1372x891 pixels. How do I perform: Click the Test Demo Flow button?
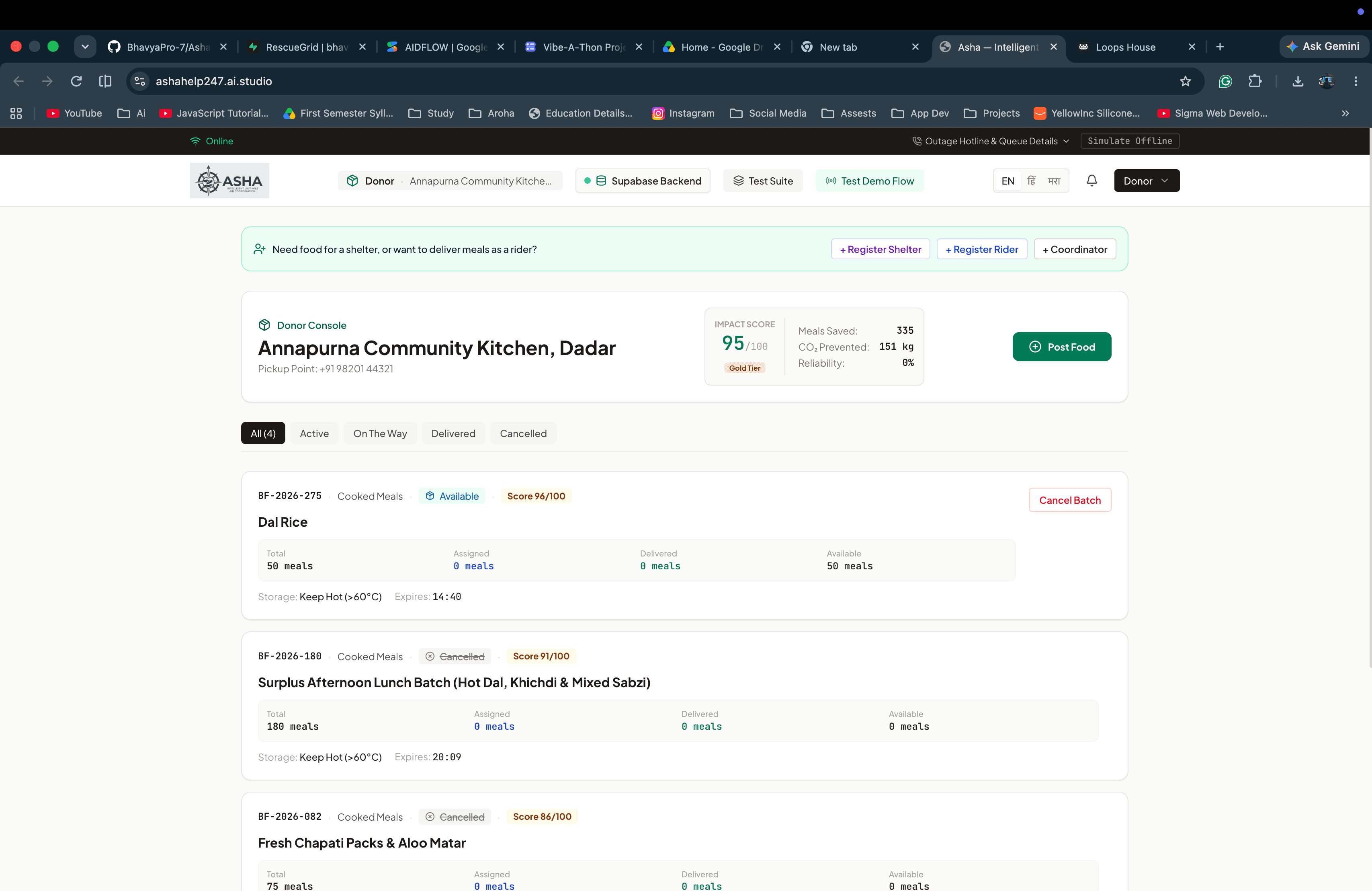point(869,181)
